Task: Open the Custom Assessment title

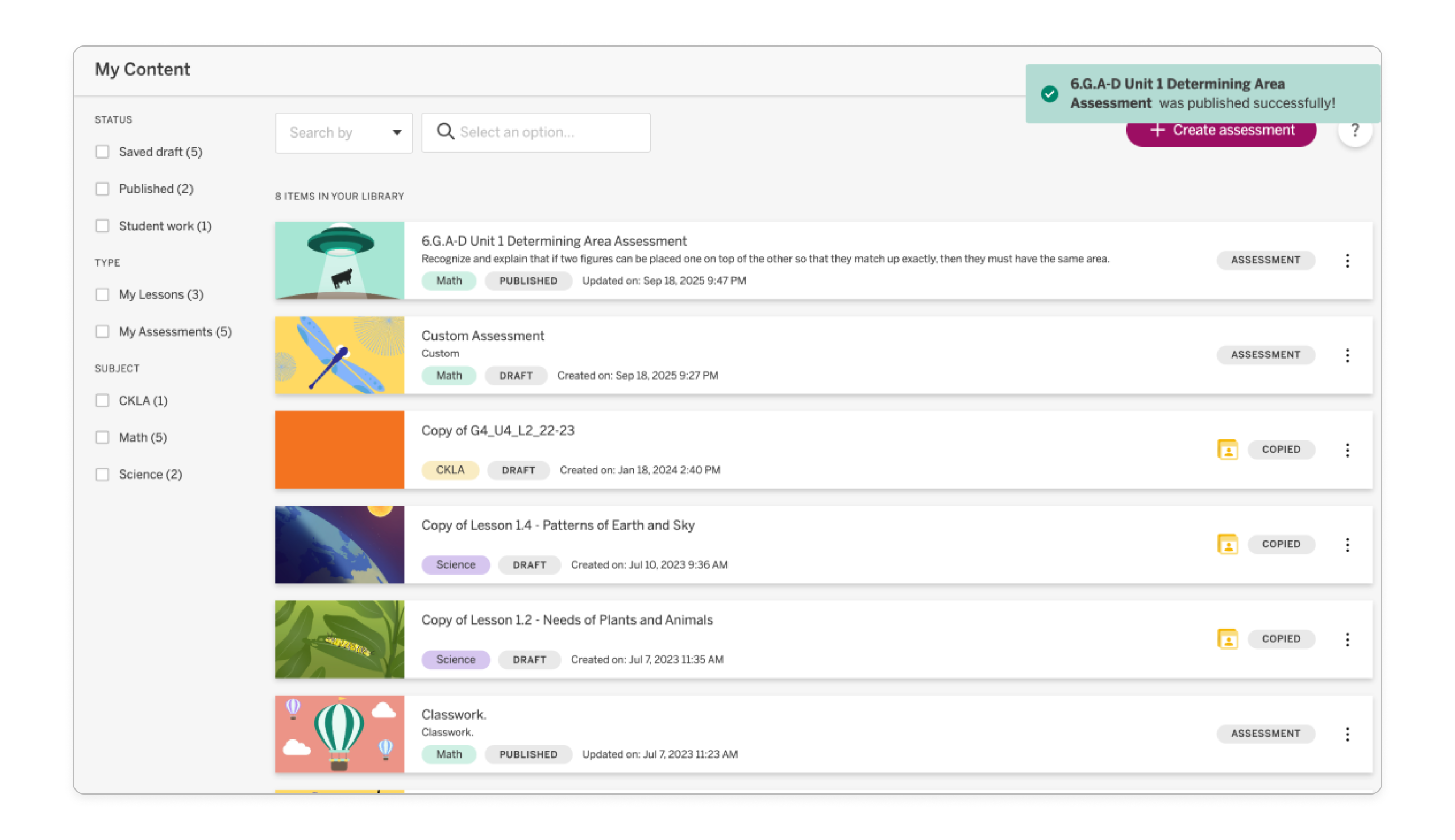Action: pos(483,335)
